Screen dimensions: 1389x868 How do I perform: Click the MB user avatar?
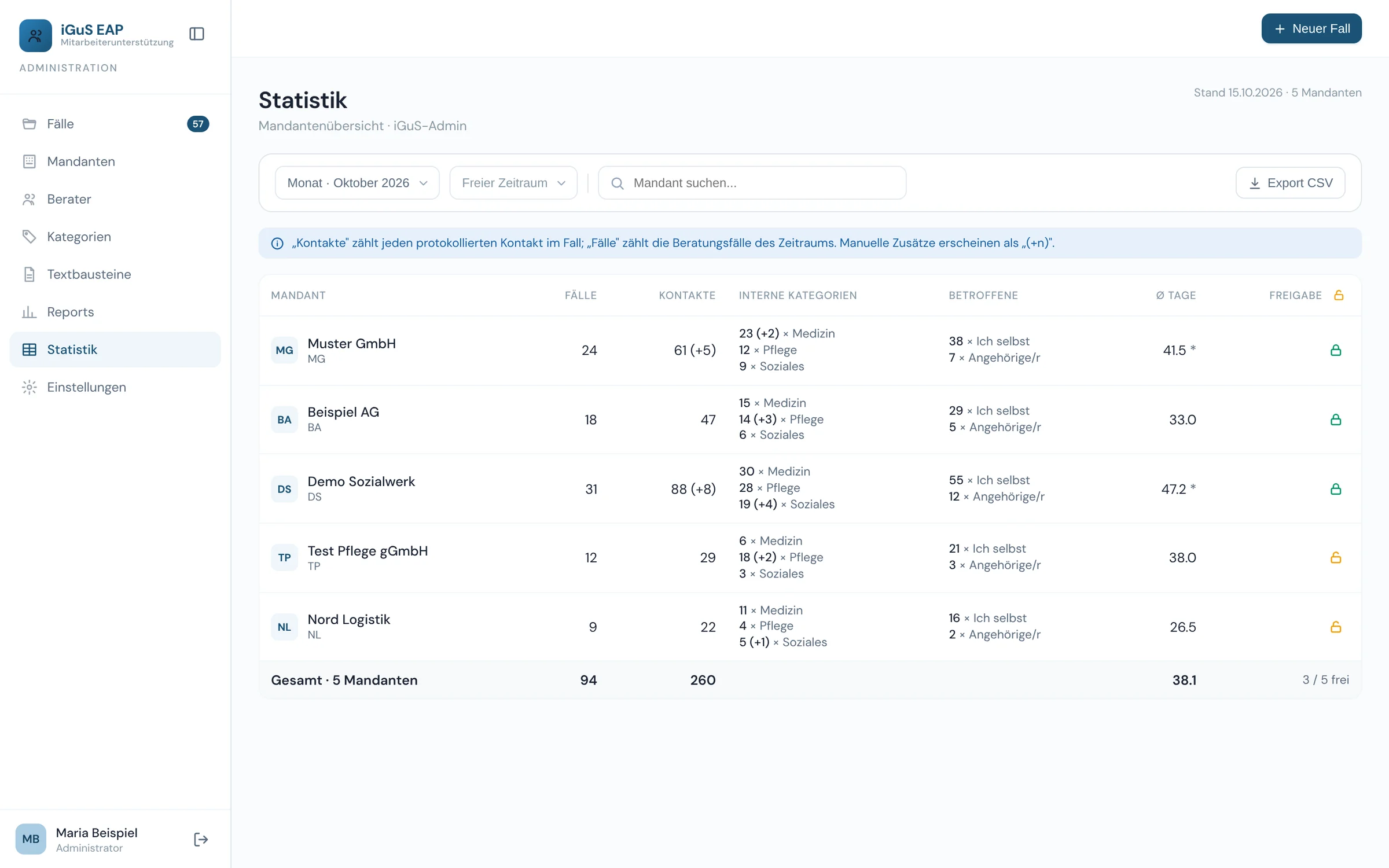[31, 839]
